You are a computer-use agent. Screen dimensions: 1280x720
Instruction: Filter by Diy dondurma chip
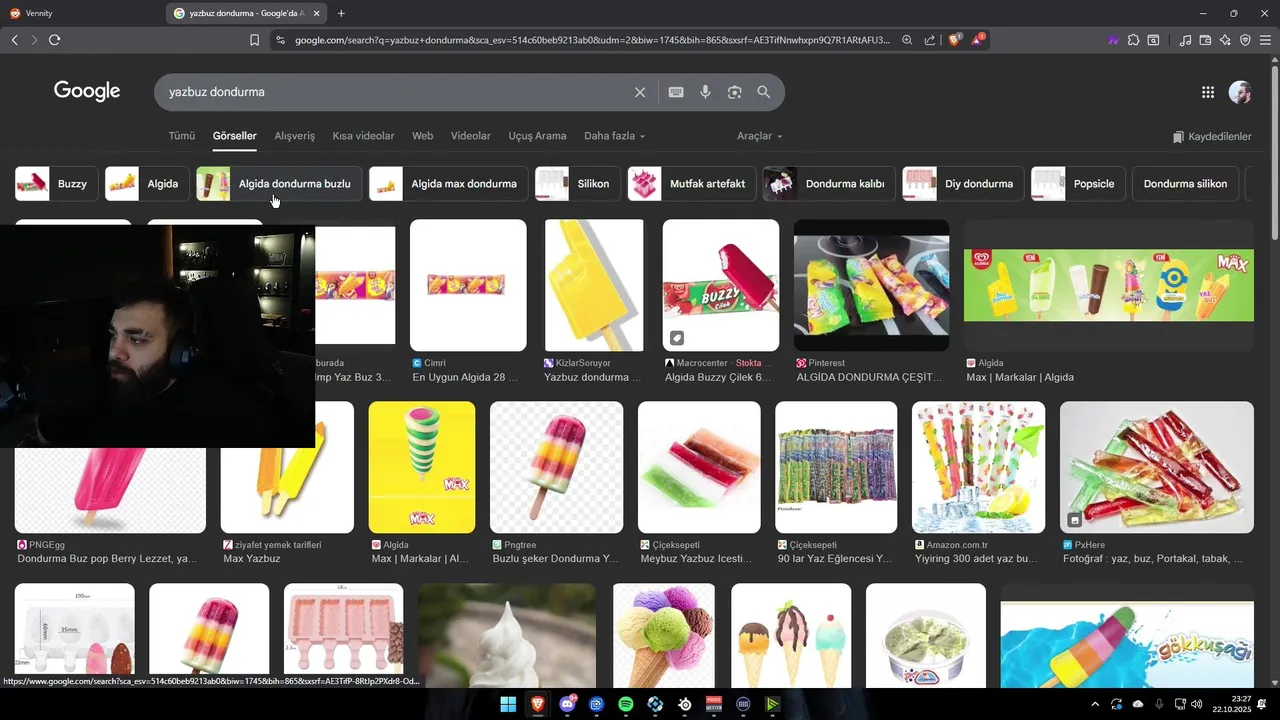tap(963, 184)
